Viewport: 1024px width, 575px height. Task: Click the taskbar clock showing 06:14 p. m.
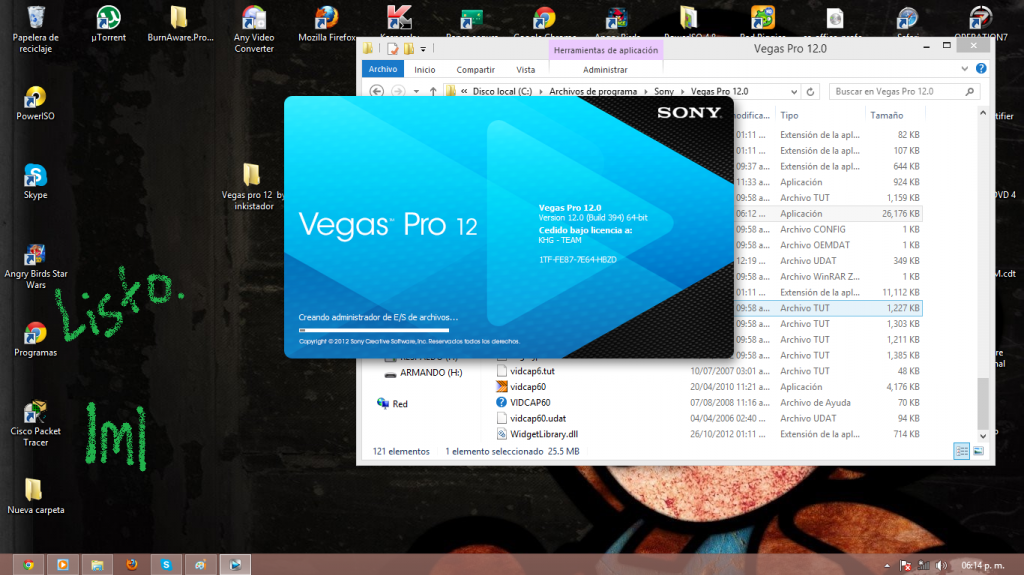tap(982, 565)
